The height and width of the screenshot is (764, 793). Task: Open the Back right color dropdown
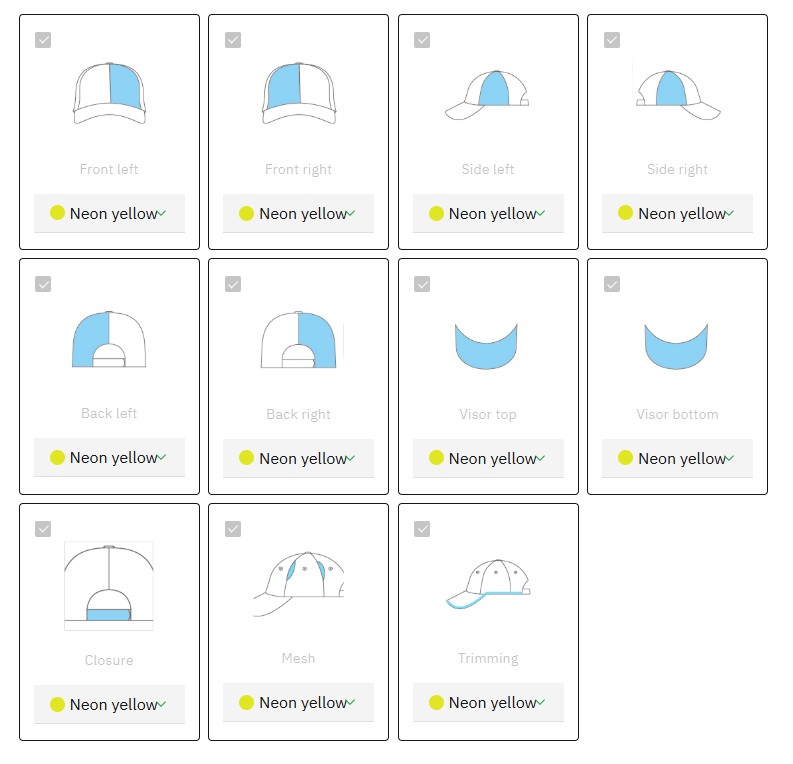[x=298, y=458]
